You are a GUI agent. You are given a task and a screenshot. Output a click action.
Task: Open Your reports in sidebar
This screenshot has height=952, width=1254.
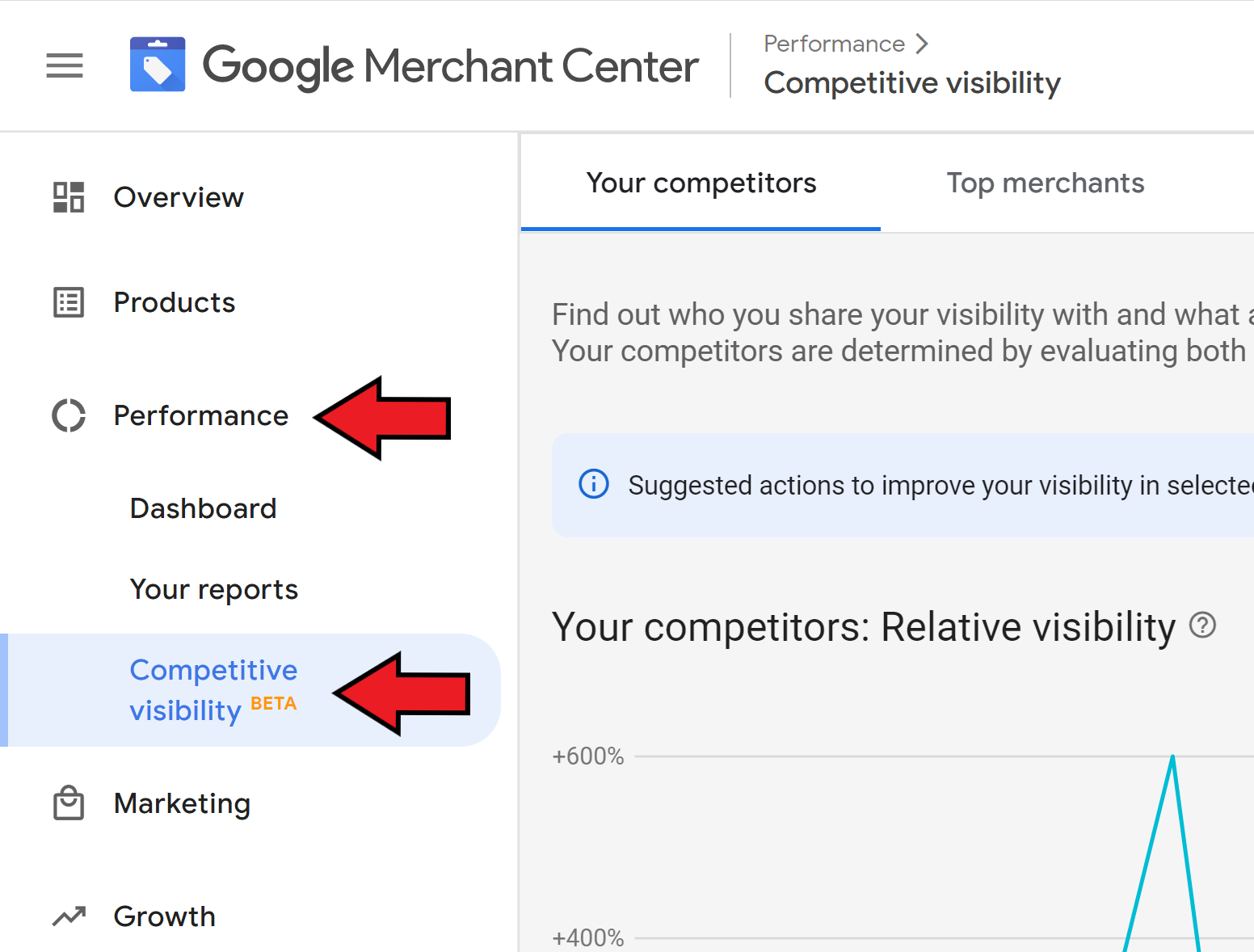tap(214, 589)
